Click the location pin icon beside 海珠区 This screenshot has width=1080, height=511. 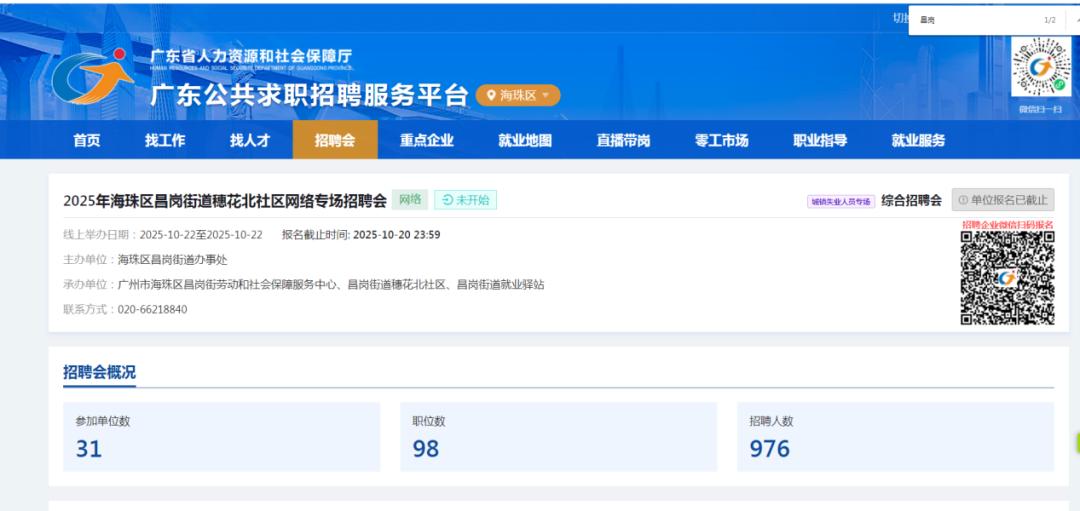tap(491, 96)
